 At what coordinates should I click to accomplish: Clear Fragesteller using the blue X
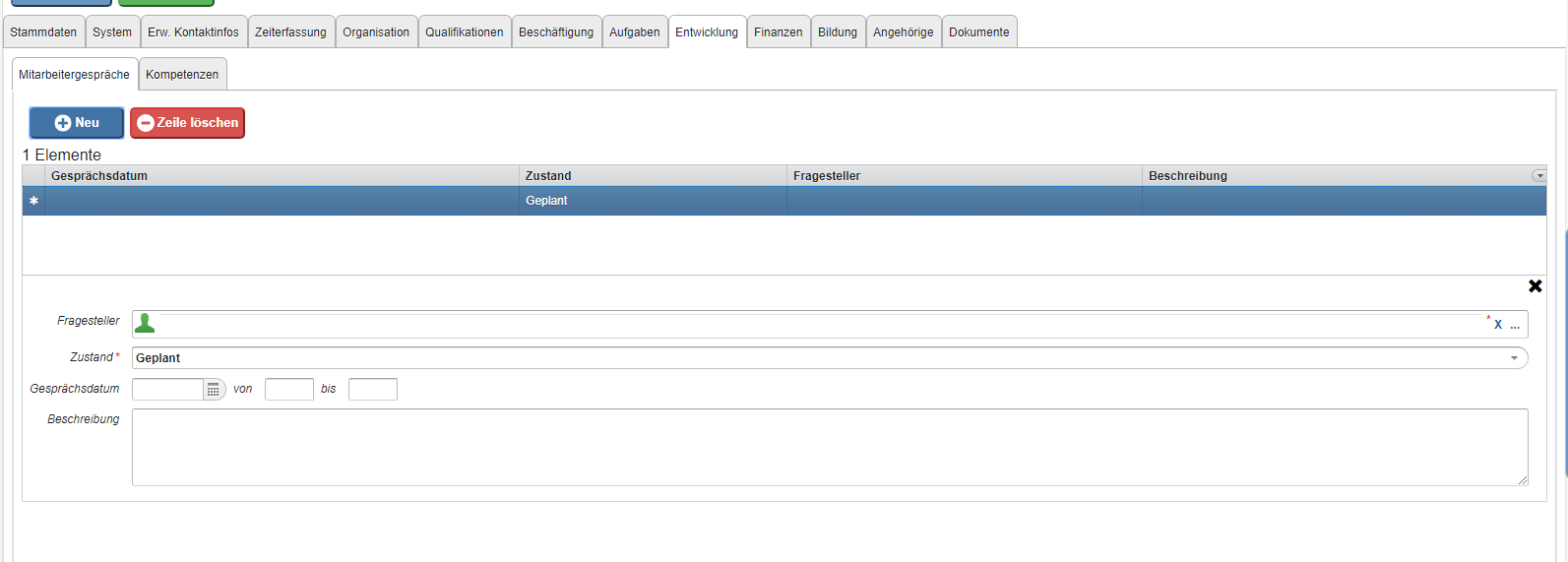[1498, 325]
